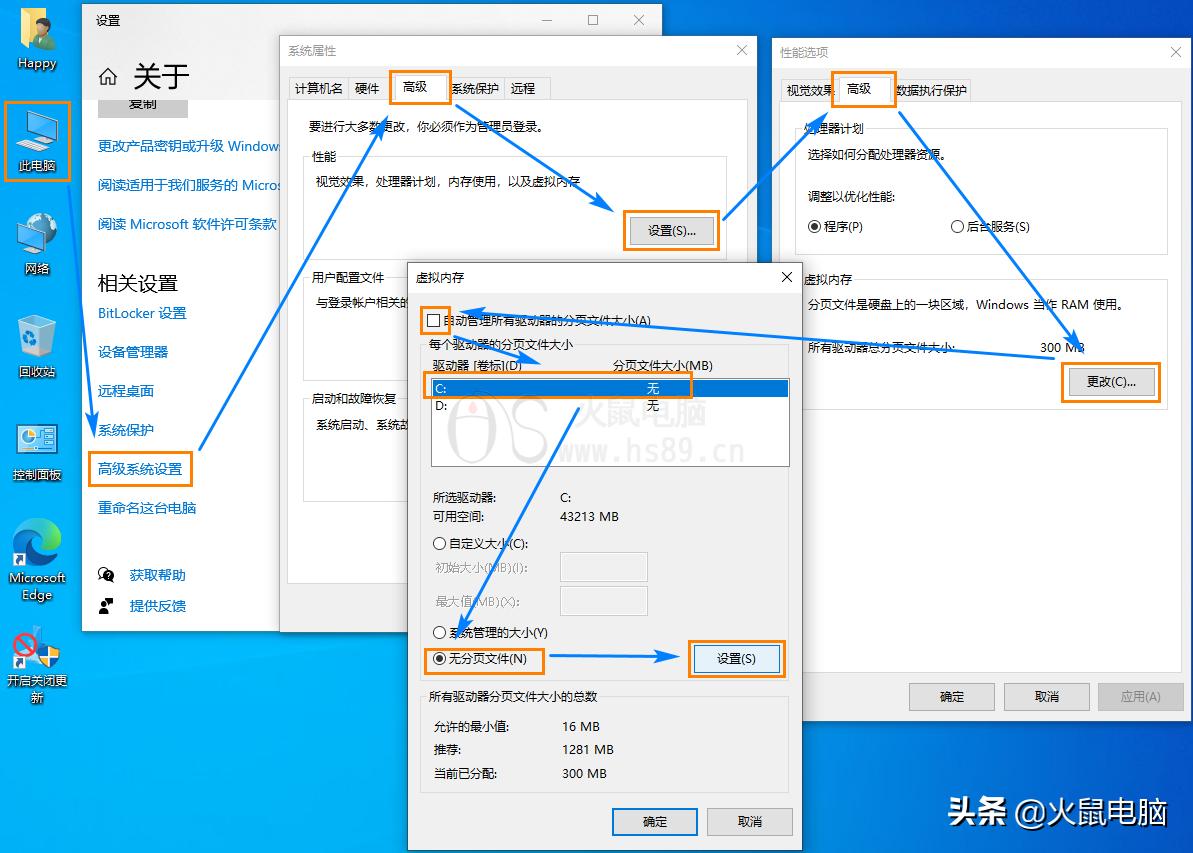
Task: Open 设备管理器 link
Action: pos(132,351)
